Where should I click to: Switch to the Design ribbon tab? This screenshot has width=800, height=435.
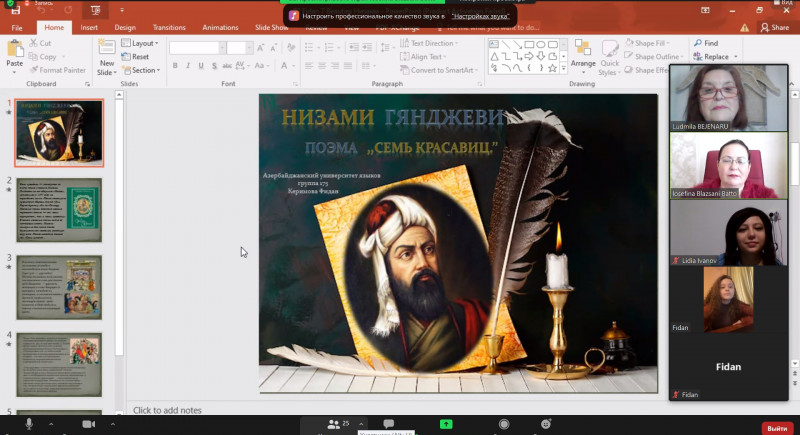tap(125, 27)
